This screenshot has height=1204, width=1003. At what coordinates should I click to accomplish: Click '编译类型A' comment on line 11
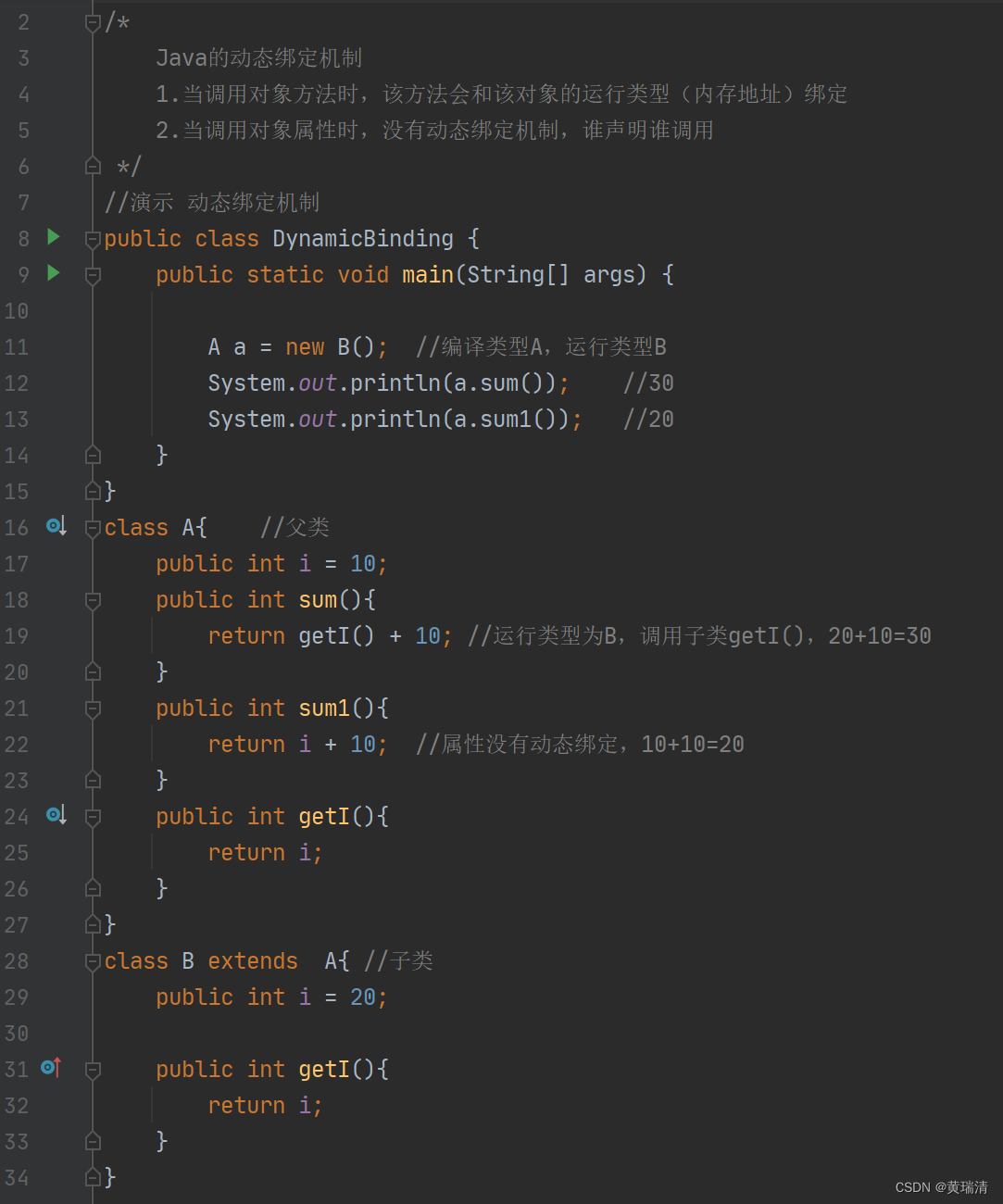click(x=492, y=346)
